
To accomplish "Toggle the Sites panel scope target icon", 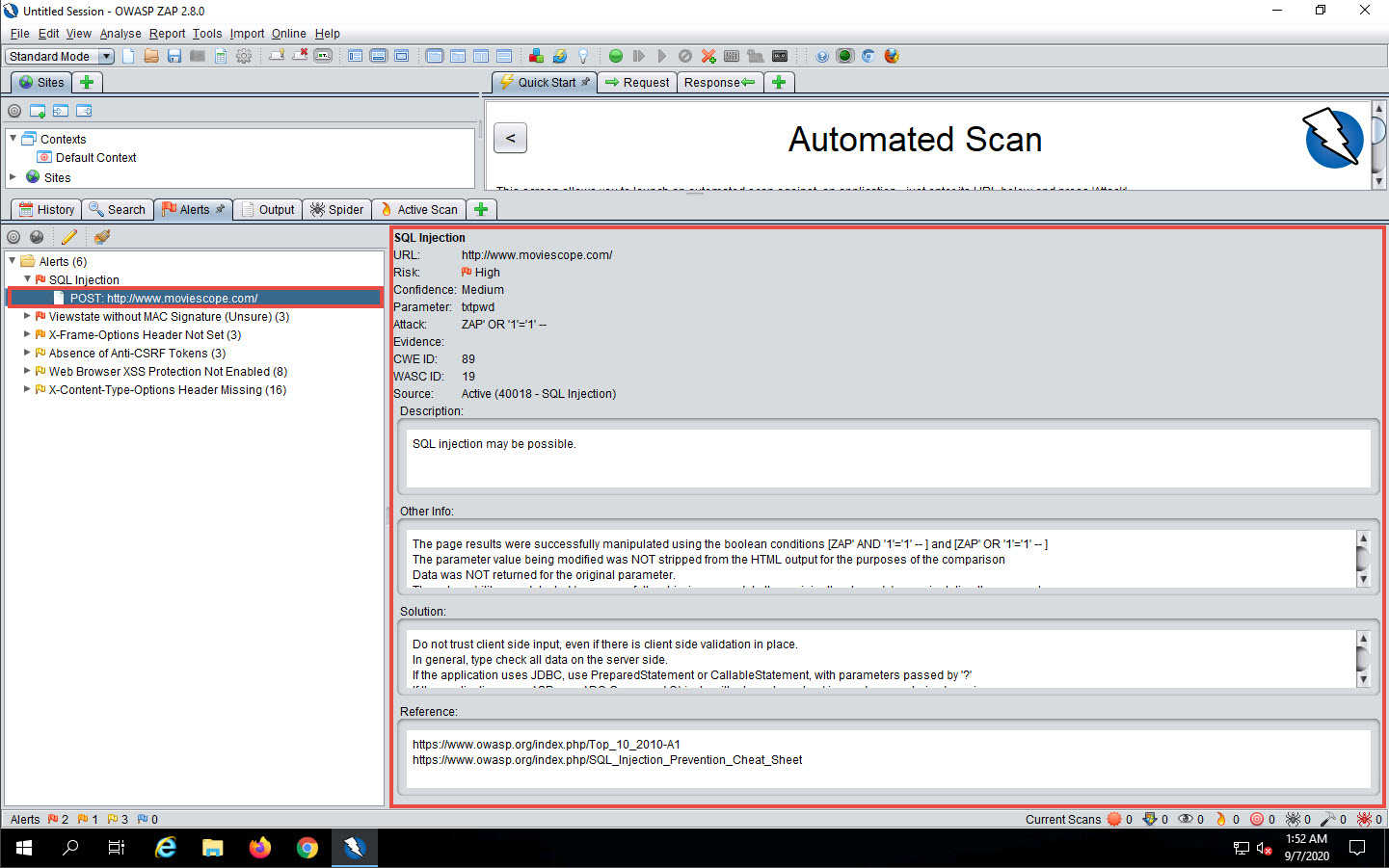I will (14, 111).
